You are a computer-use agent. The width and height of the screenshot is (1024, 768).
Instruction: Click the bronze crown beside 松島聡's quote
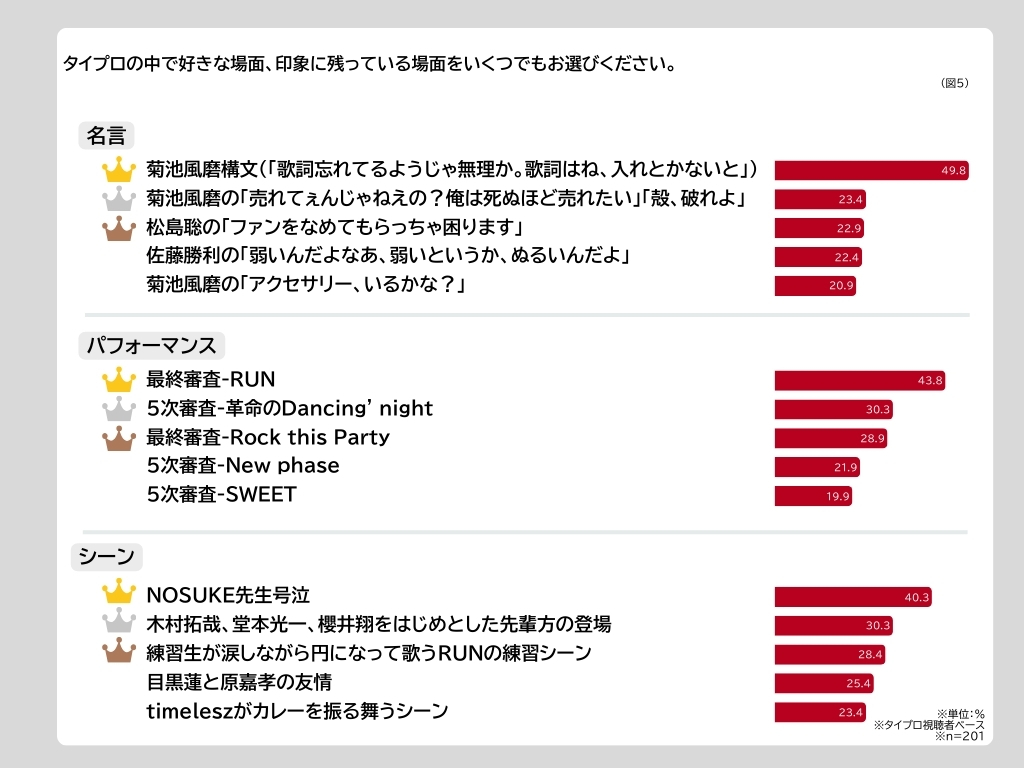coord(119,228)
